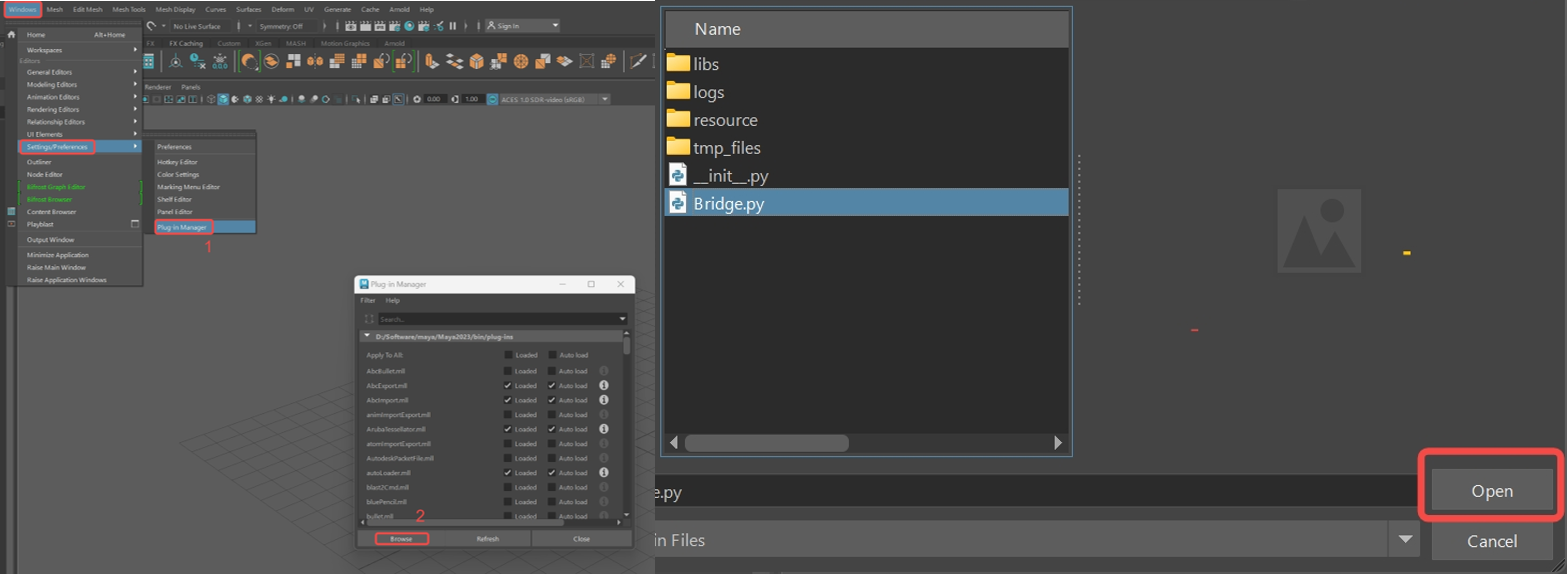
Task: Click the Plug-in Manager vertical scrollbar thumb
Action: (x=626, y=346)
